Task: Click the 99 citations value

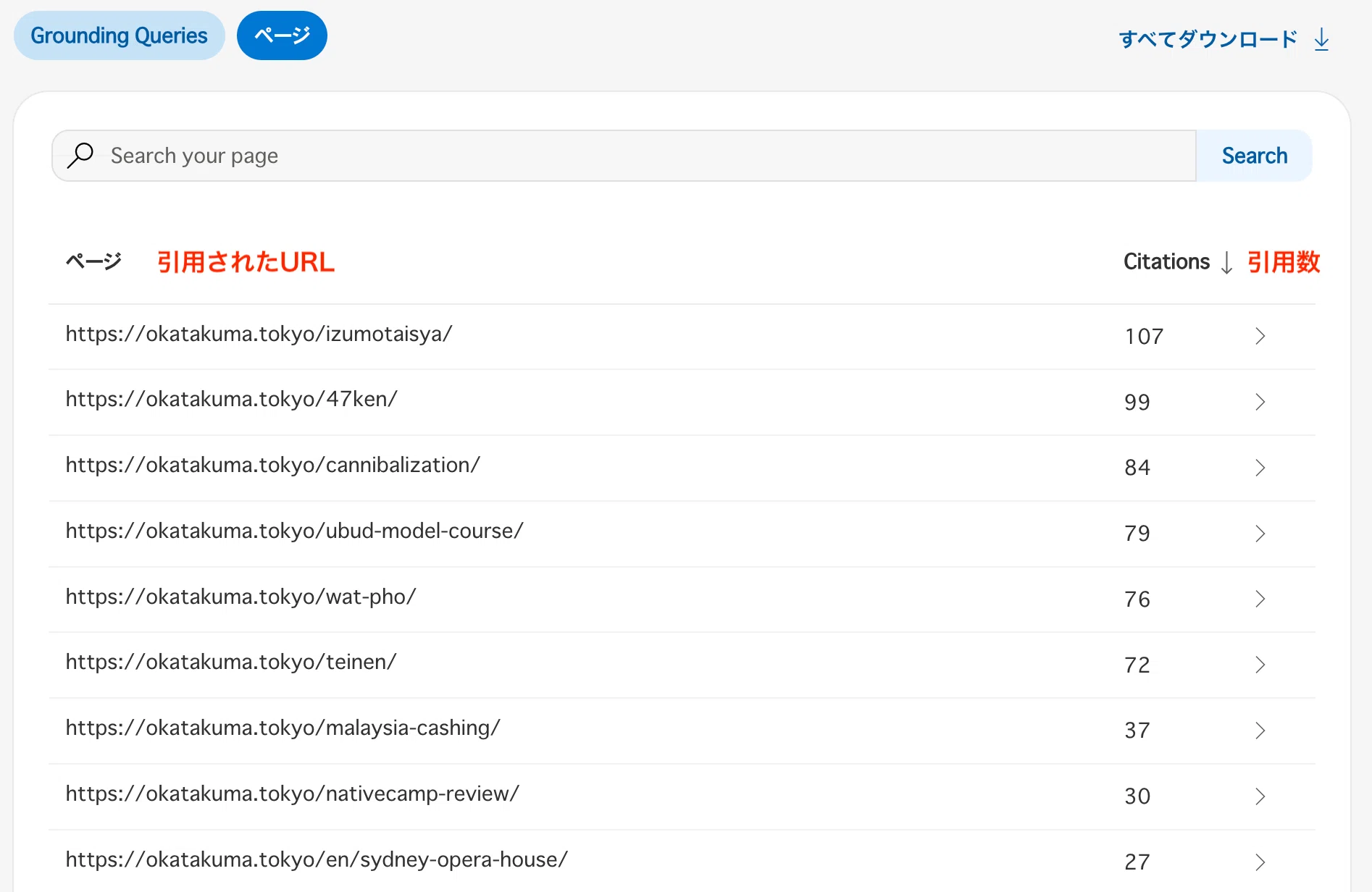Action: click(x=1137, y=403)
